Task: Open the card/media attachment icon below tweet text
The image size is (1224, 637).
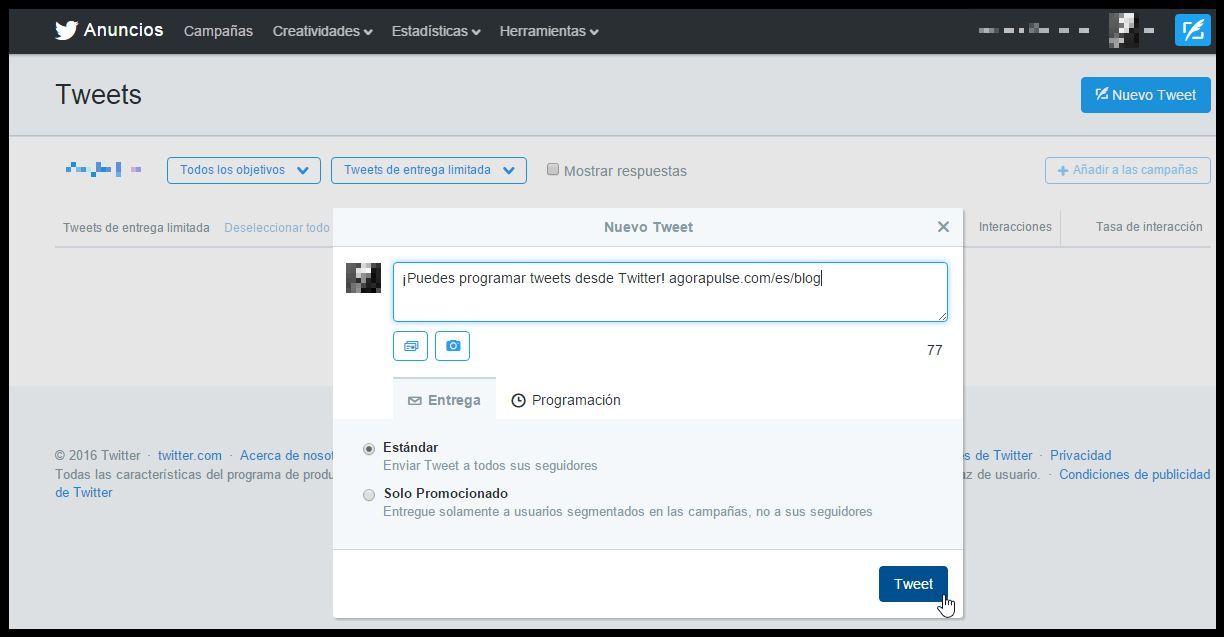Action: 410,346
